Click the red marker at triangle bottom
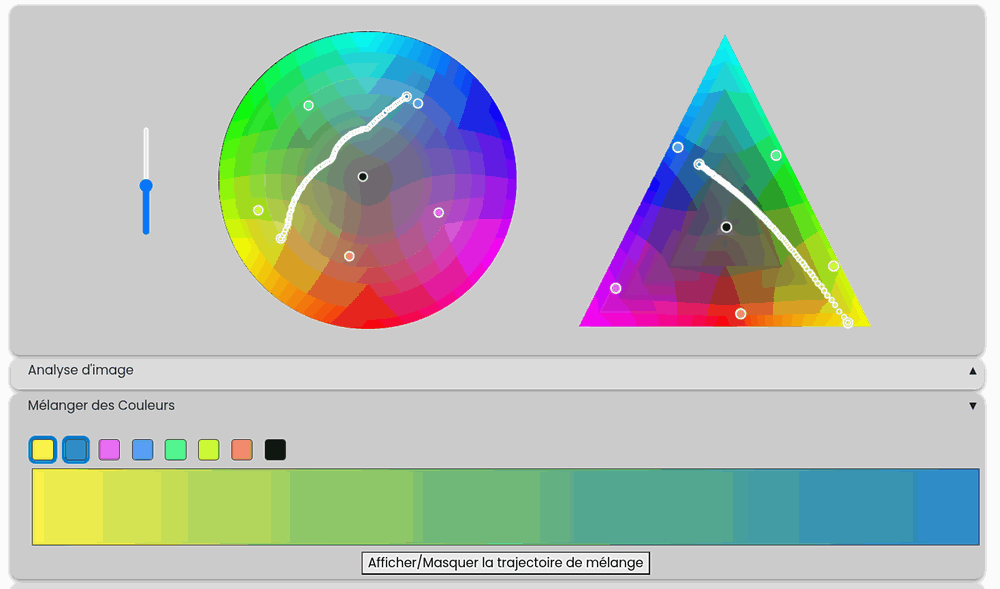The width and height of the screenshot is (1000, 589). [x=740, y=314]
